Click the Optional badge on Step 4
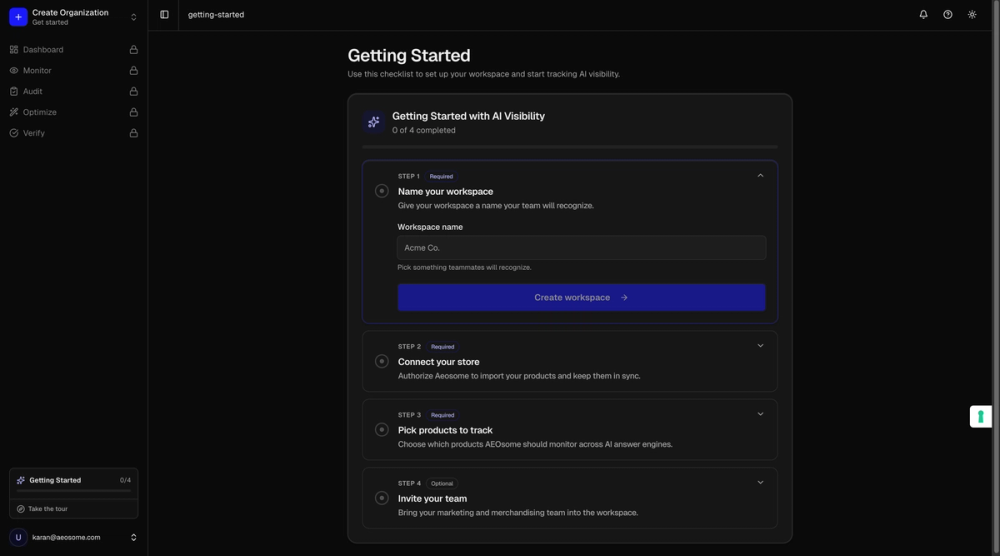This screenshot has width=1000, height=556. click(x=442, y=483)
